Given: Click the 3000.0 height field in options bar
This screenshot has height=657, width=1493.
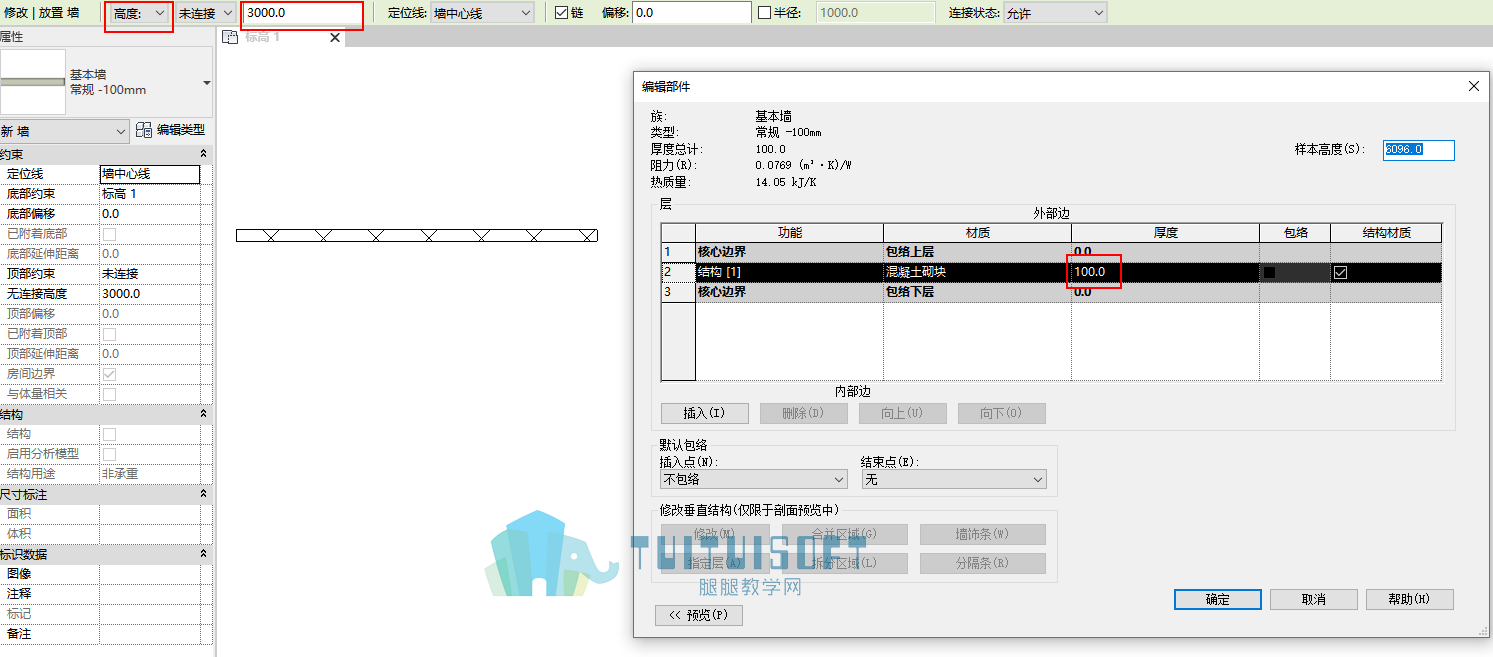Looking at the screenshot, I should coord(302,13).
